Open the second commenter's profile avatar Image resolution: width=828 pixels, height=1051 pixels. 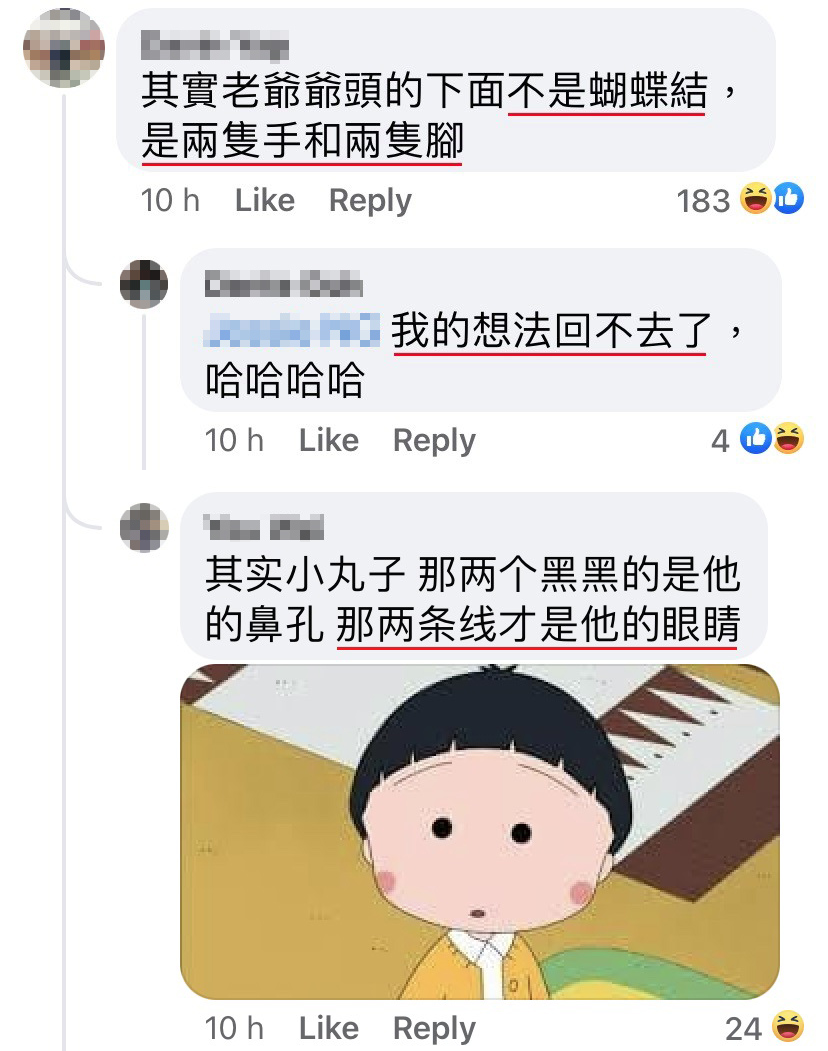point(143,284)
